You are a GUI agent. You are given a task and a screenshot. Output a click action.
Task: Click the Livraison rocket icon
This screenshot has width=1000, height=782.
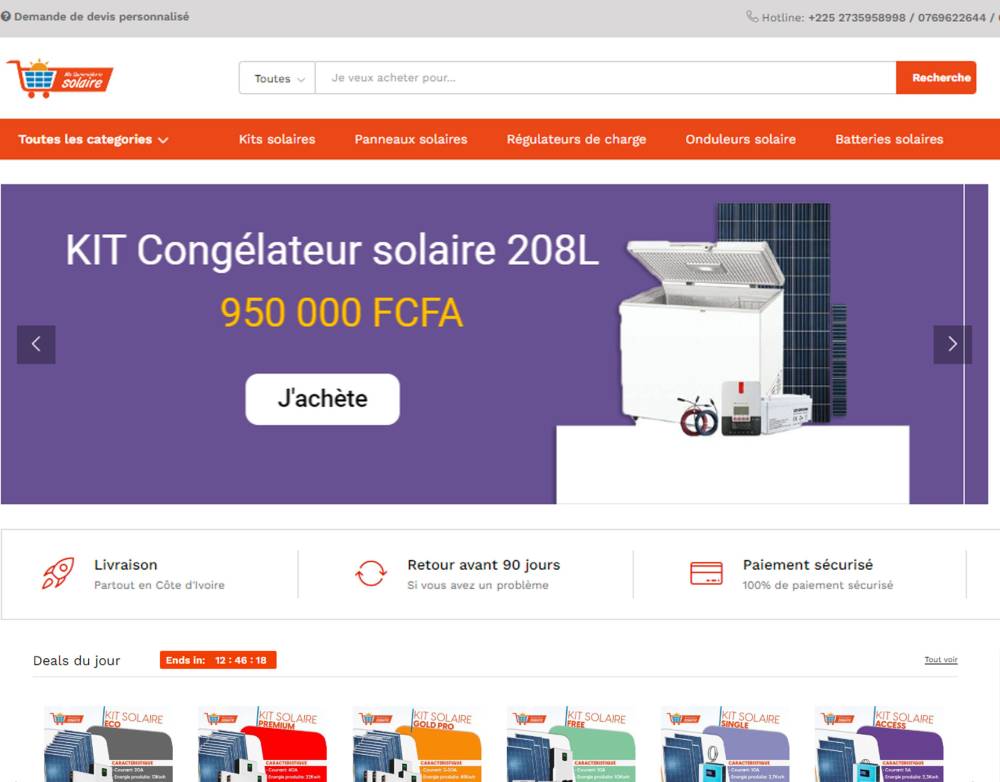[58, 573]
